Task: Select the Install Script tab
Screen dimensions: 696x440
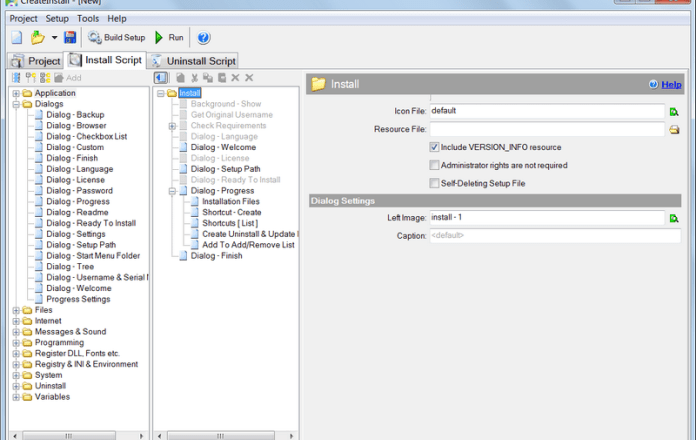Action: pos(105,60)
